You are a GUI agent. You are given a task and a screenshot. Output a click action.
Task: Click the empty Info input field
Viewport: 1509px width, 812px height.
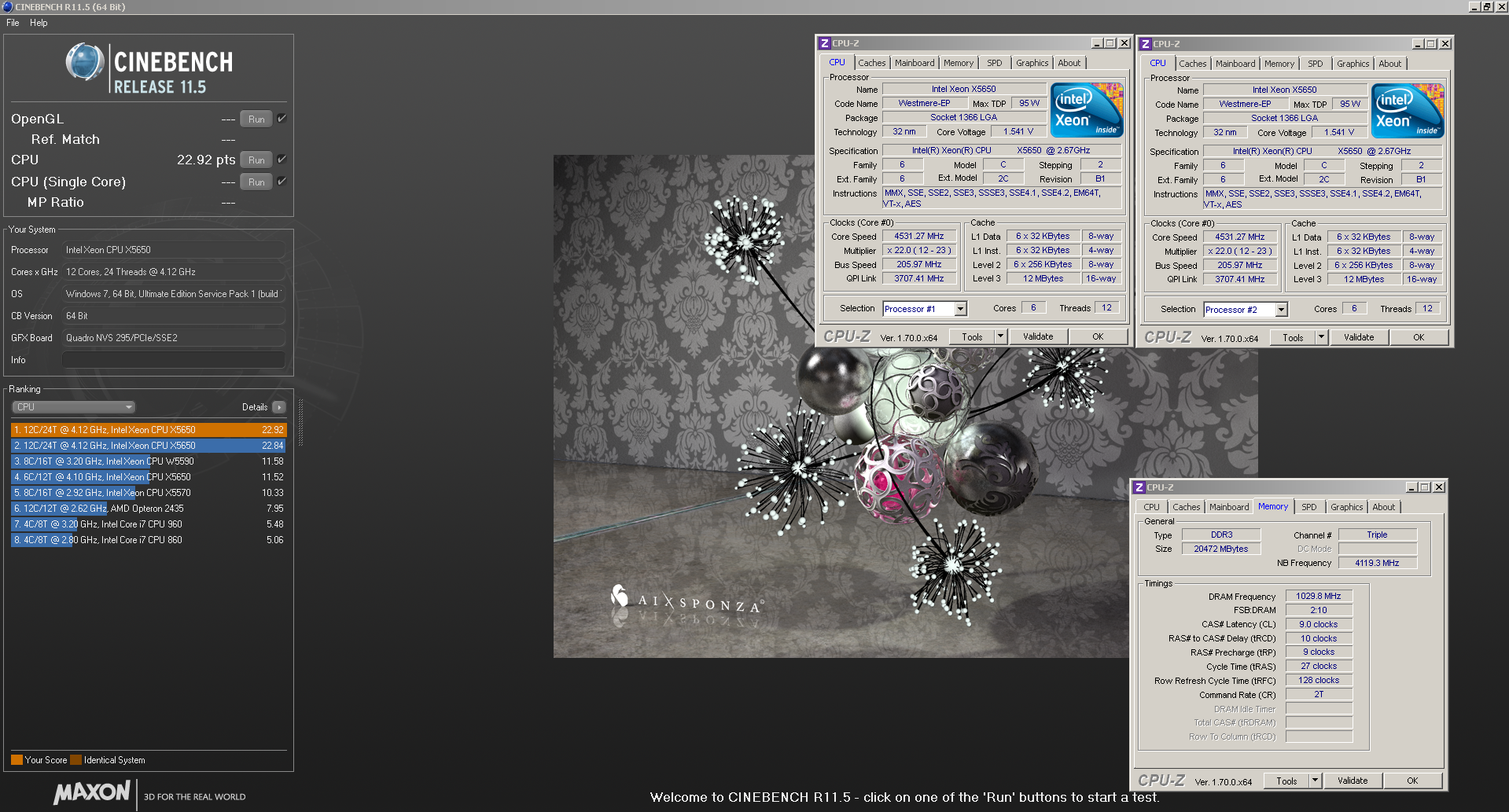coord(173,360)
